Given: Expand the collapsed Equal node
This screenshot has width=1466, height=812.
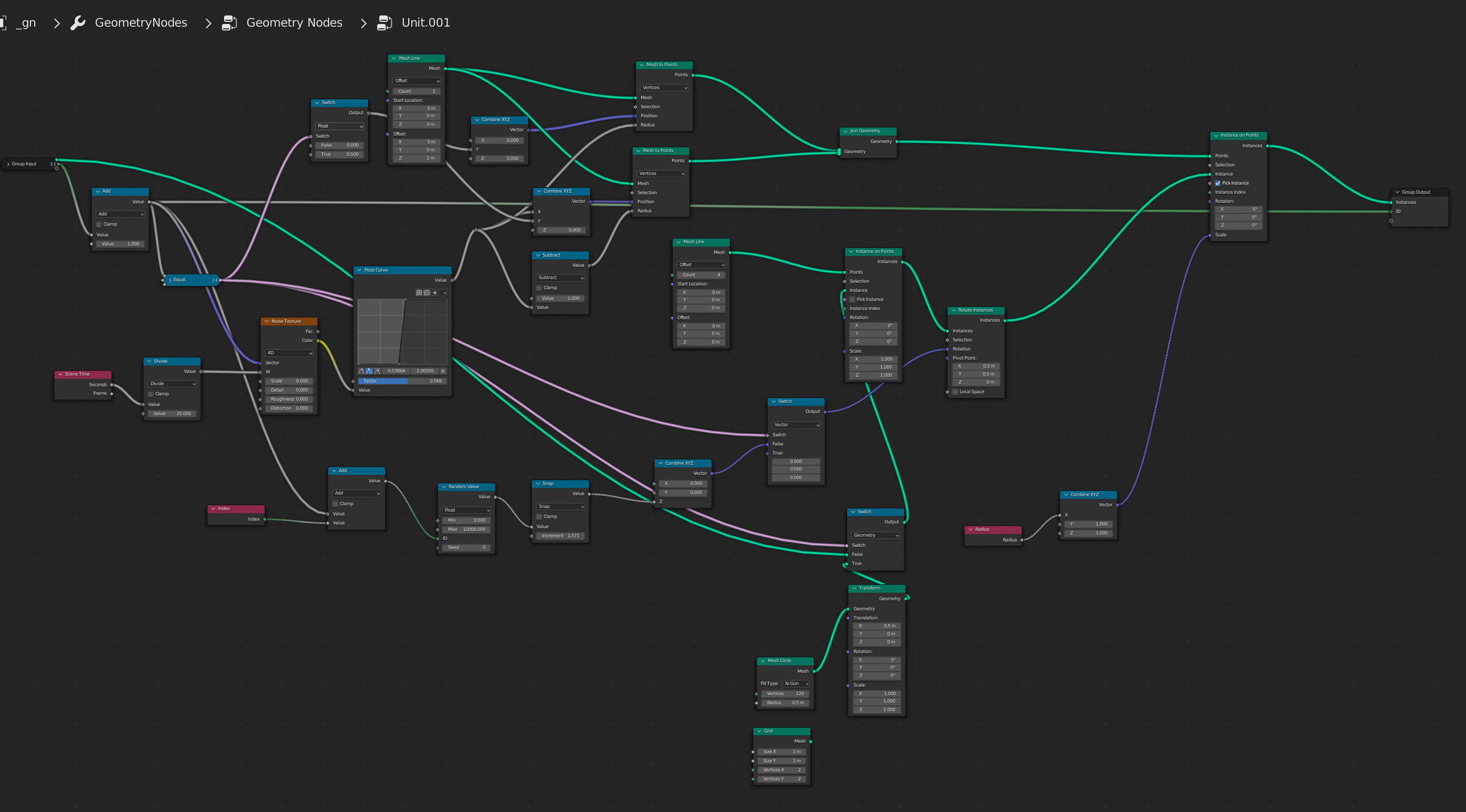Looking at the screenshot, I should coord(170,280).
